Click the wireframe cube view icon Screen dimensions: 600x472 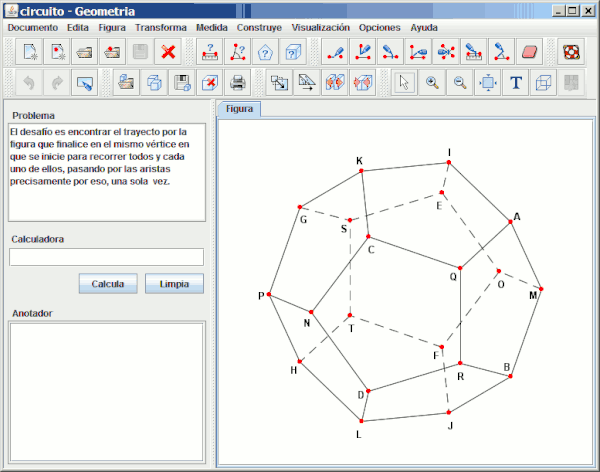[544, 83]
